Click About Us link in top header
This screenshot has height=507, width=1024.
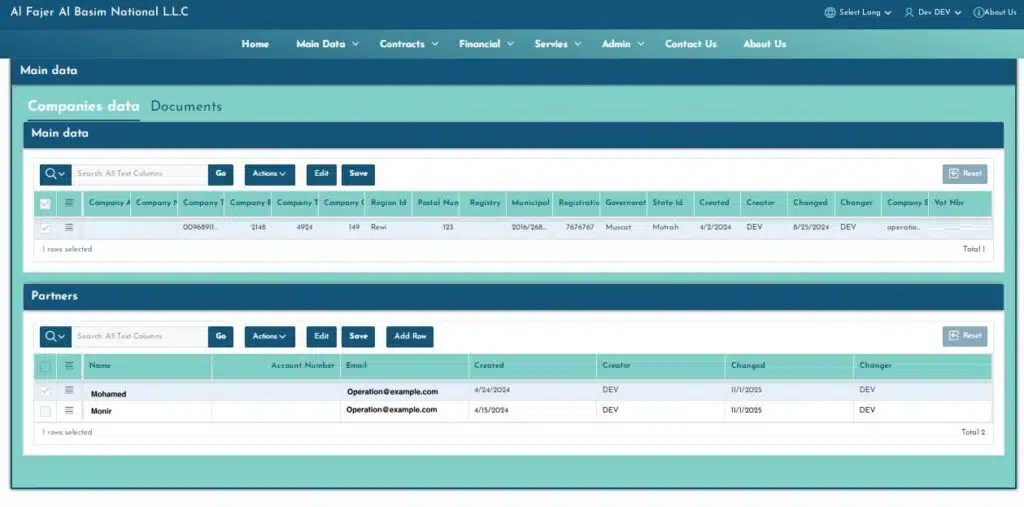point(995,12)
